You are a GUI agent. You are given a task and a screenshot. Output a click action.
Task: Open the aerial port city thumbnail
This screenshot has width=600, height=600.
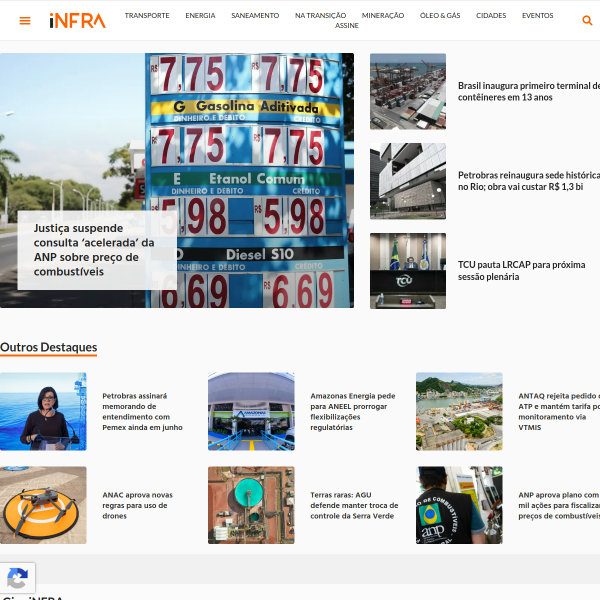coord(459,411)
